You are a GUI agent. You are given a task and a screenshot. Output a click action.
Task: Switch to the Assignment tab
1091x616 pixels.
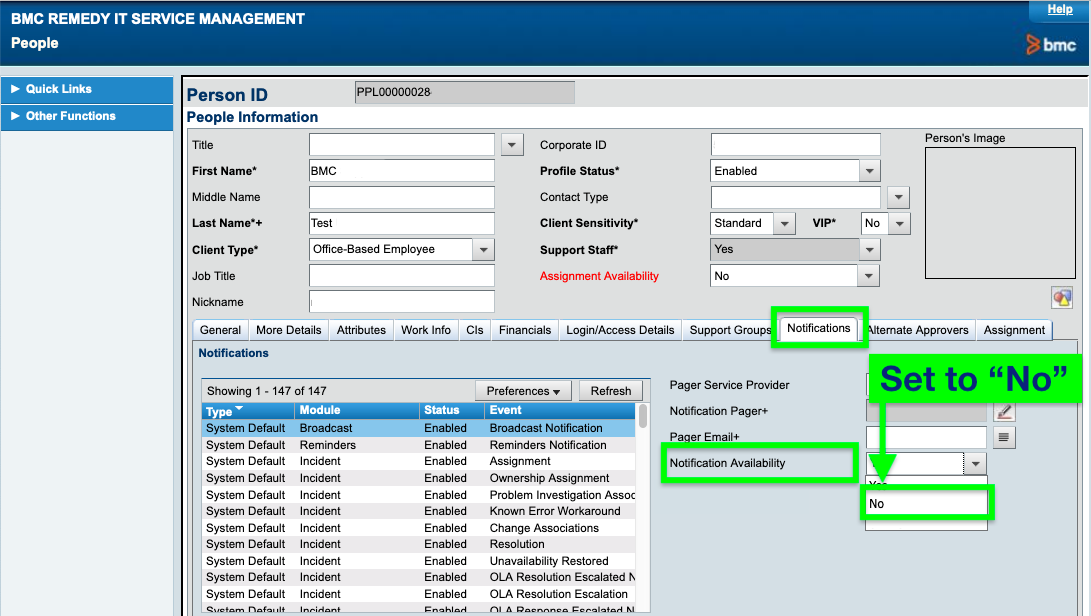click(1014, 330)
